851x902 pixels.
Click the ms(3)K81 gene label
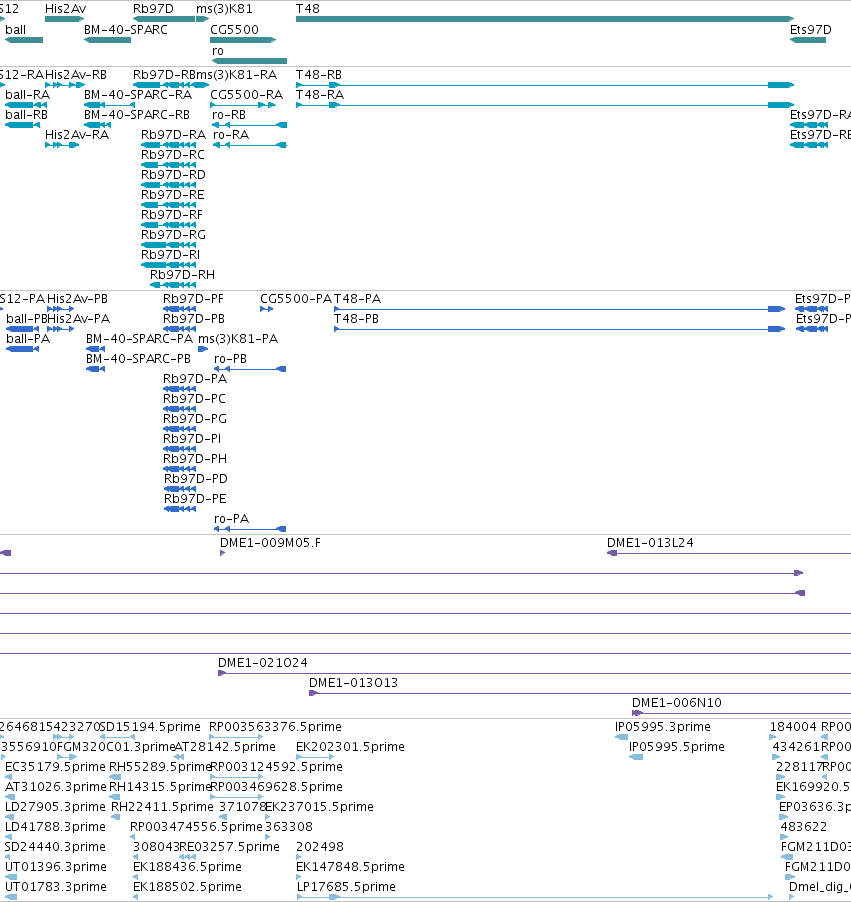click(224, 9)
